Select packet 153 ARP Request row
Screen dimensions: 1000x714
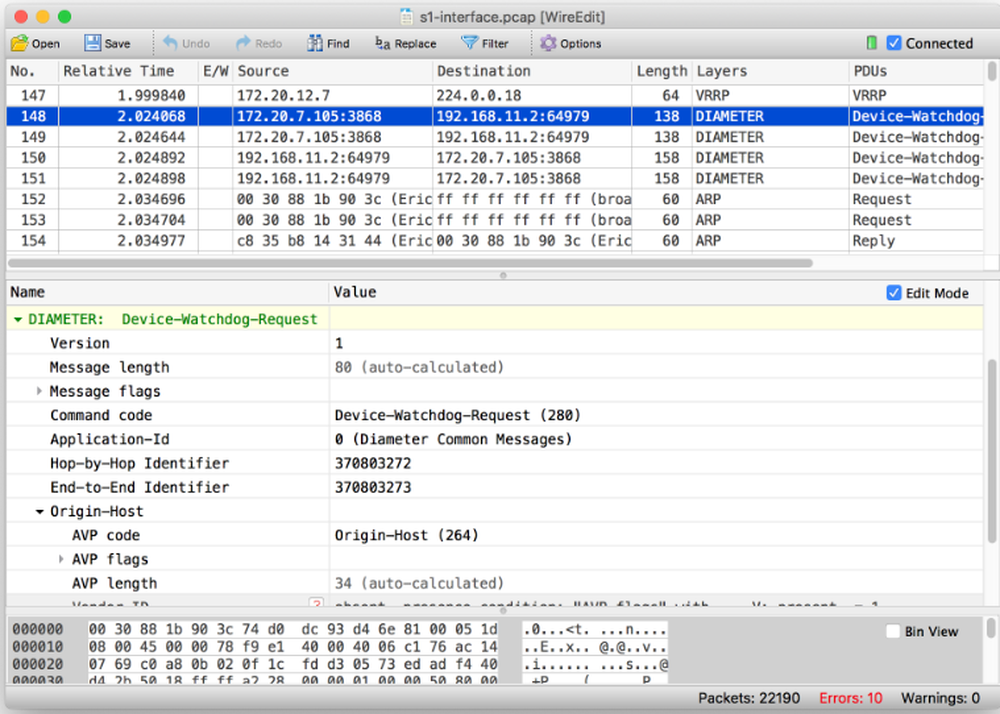pyautogui.click(x=494, y=220)
